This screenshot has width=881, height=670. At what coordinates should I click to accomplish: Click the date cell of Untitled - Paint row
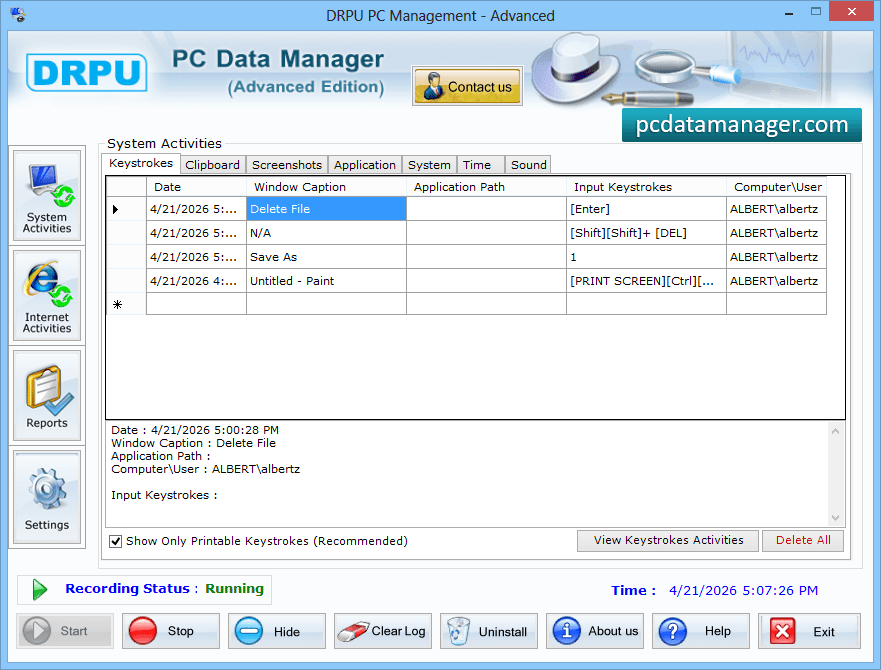[x=196, y=281]
